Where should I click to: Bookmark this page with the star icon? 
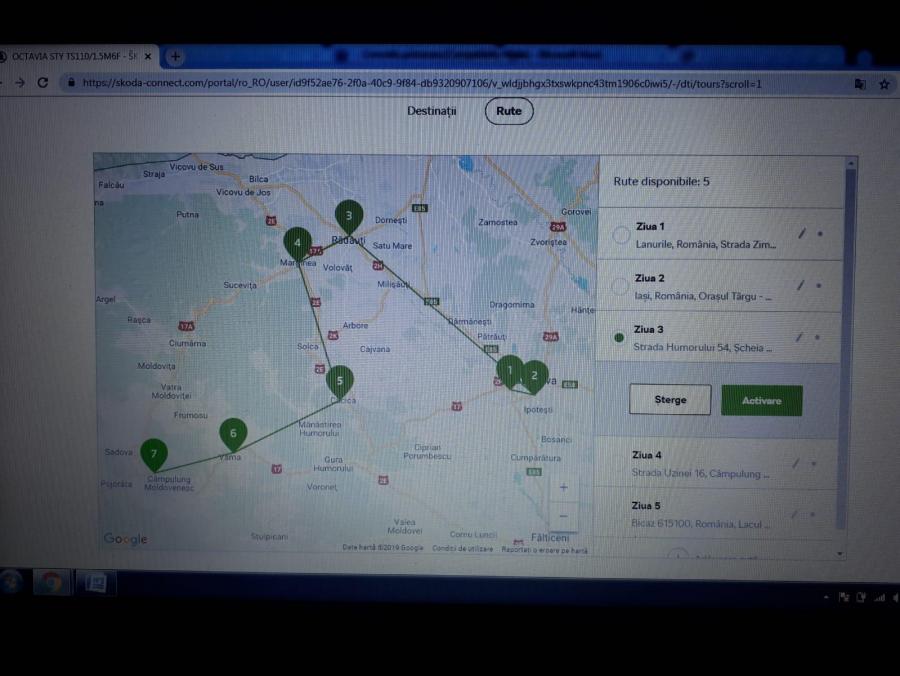tap(884, 84)
